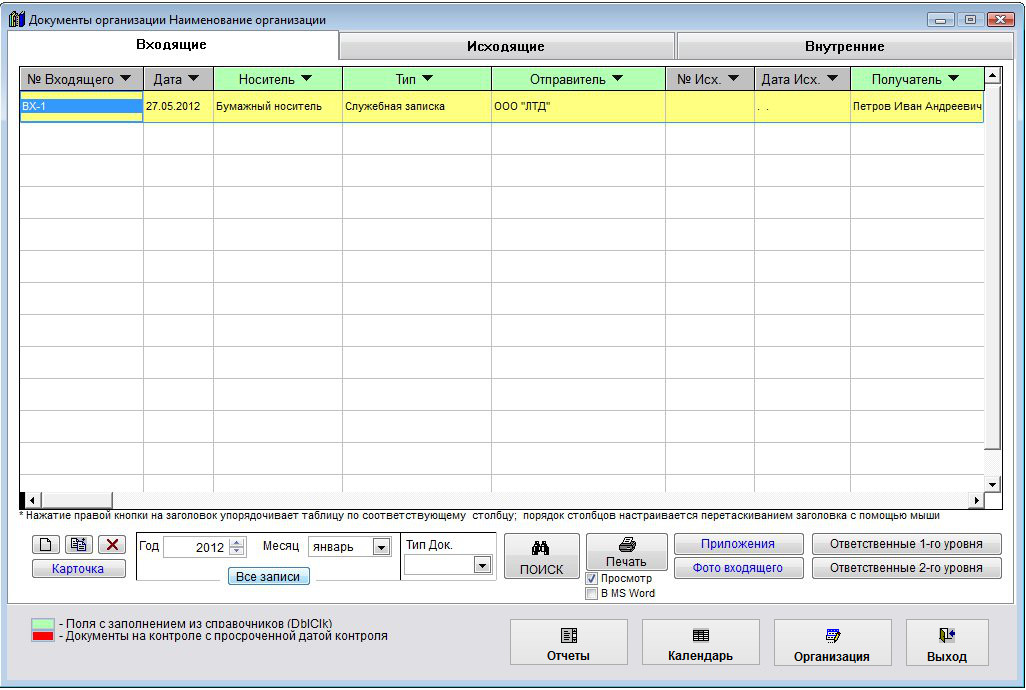Open Отчеты reports

(x=568, y=643)
